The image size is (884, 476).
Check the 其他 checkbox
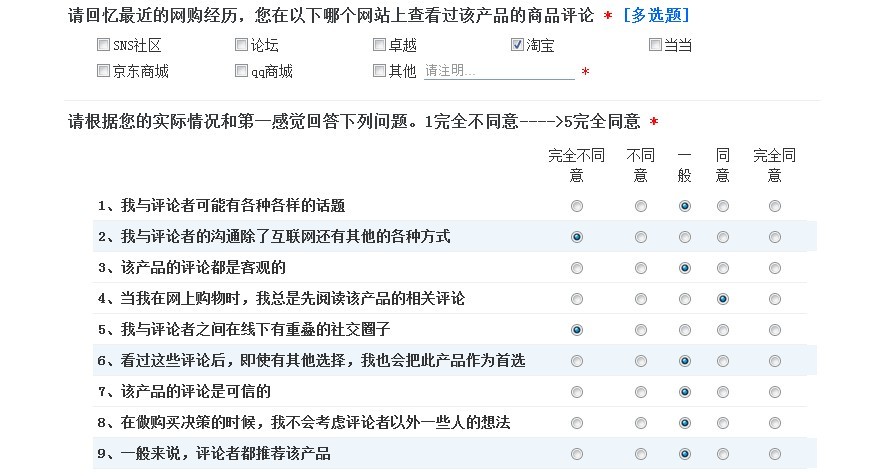coord(379,71)
